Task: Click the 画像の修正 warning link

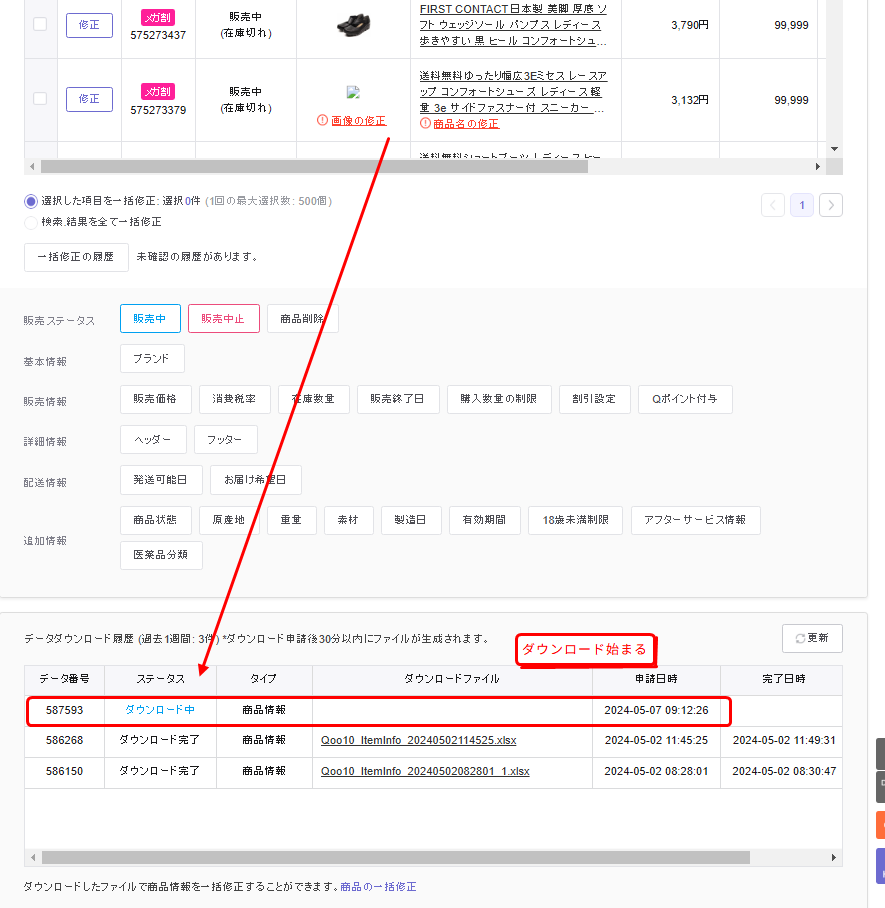Action: 358,121
